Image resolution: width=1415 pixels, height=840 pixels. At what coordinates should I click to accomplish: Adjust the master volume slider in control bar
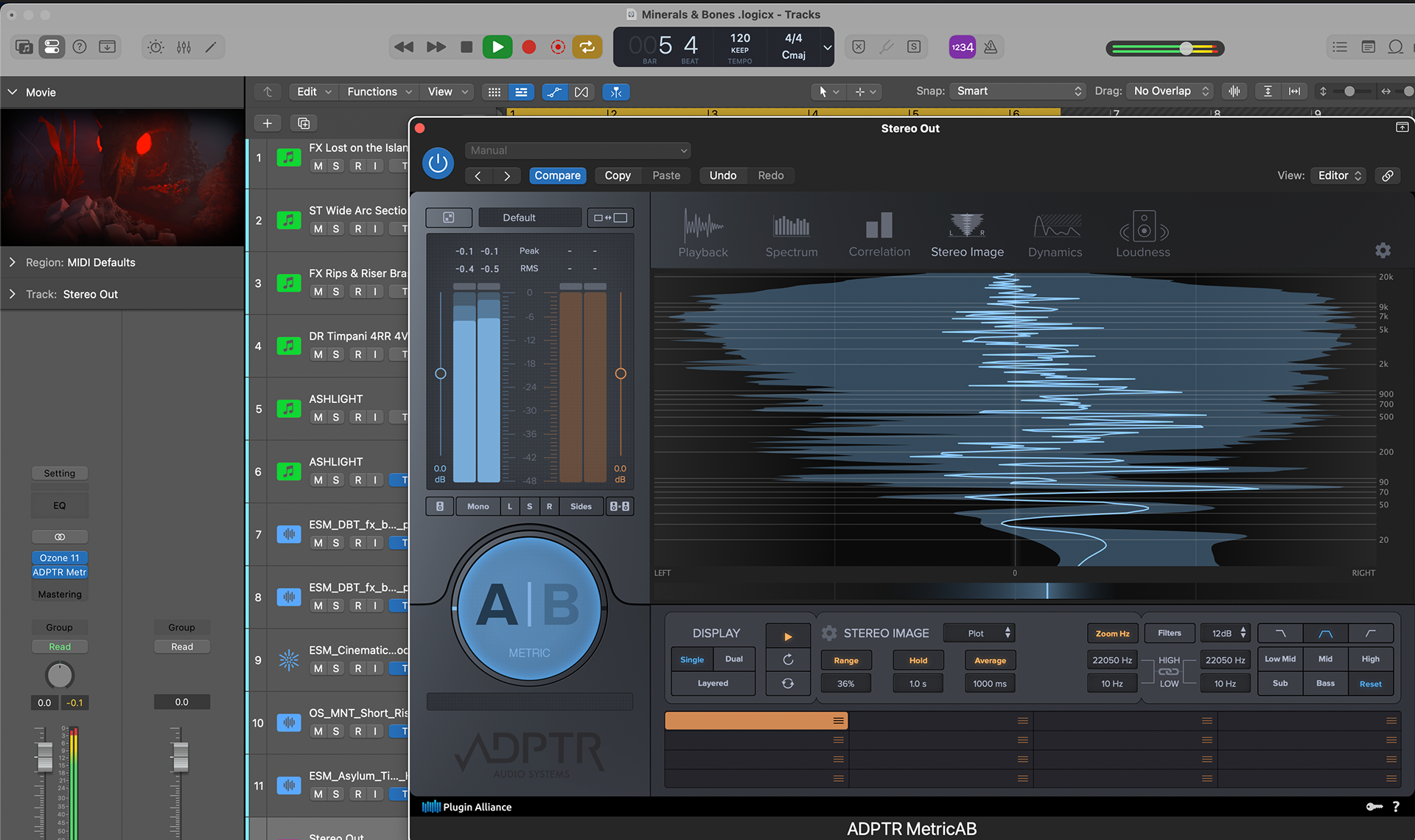1186,49
